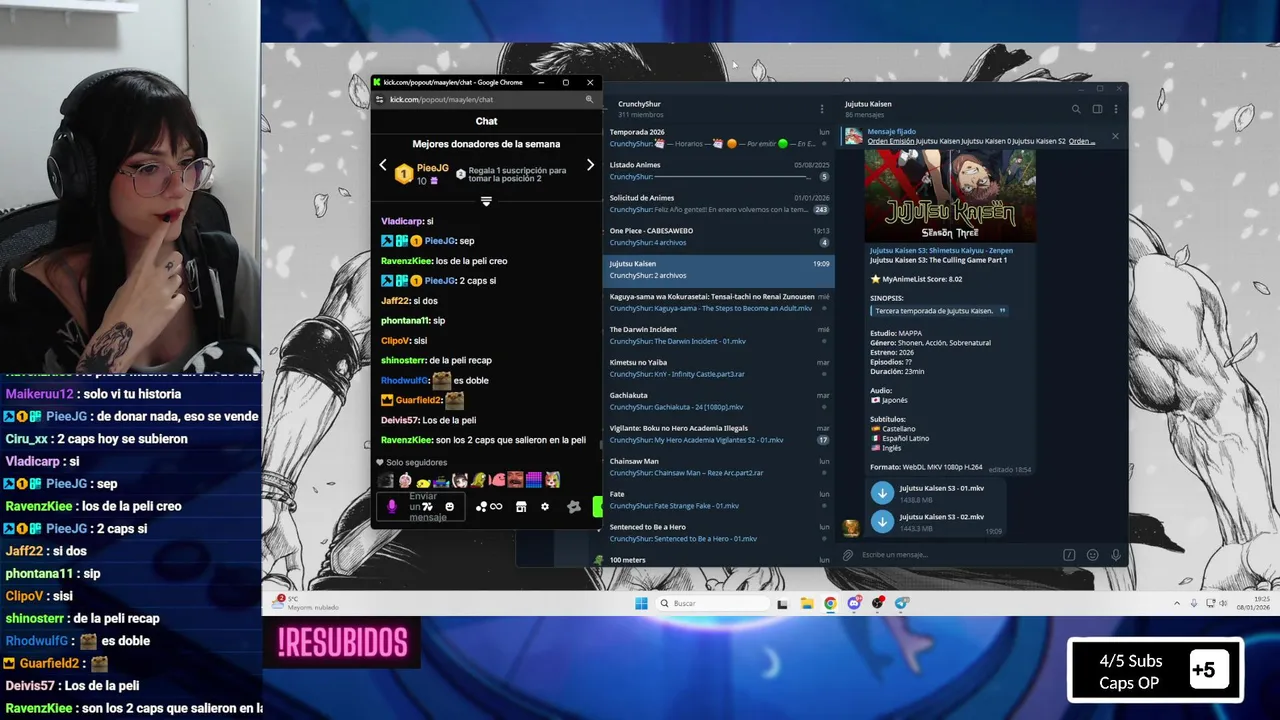
Task: Open Kaguya-sama wa Kokurasetai topic
Action: (719, 302)
